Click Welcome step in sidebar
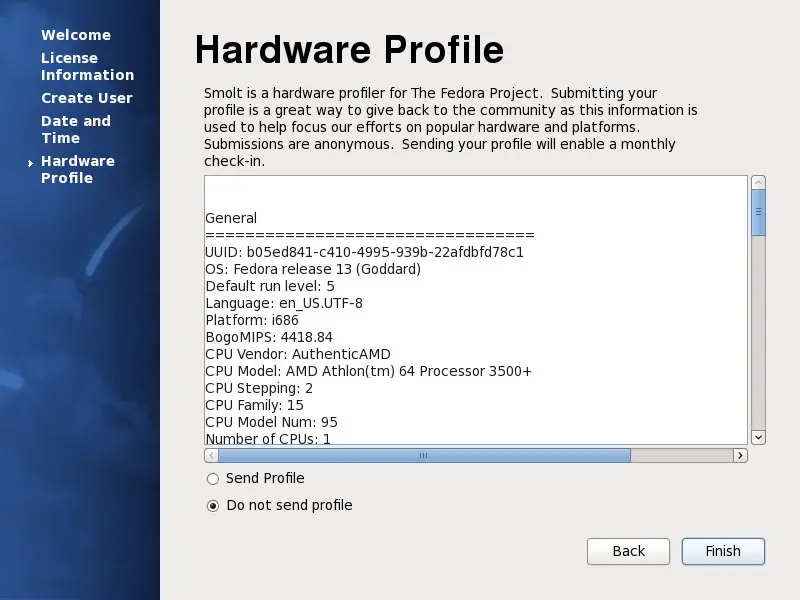 point(76,35)
